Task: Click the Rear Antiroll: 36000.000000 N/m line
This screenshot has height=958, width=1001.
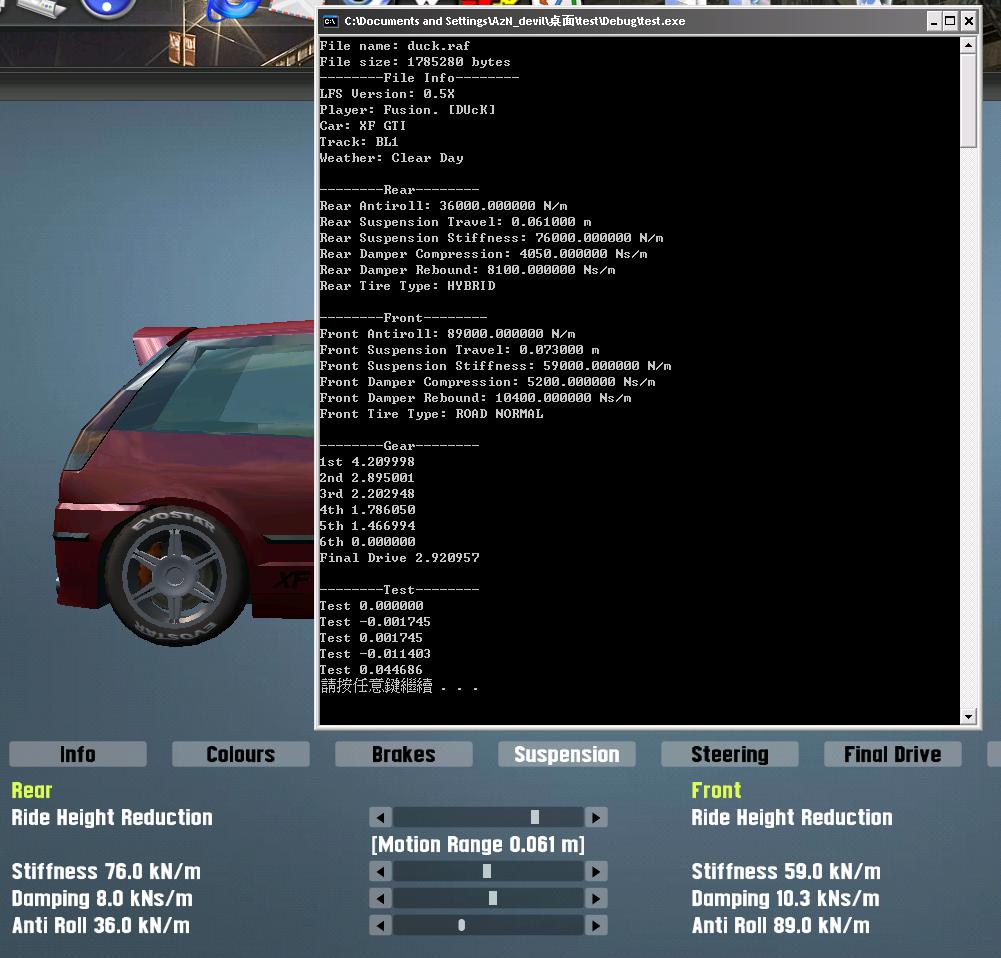Action: [x=444, y=206]
